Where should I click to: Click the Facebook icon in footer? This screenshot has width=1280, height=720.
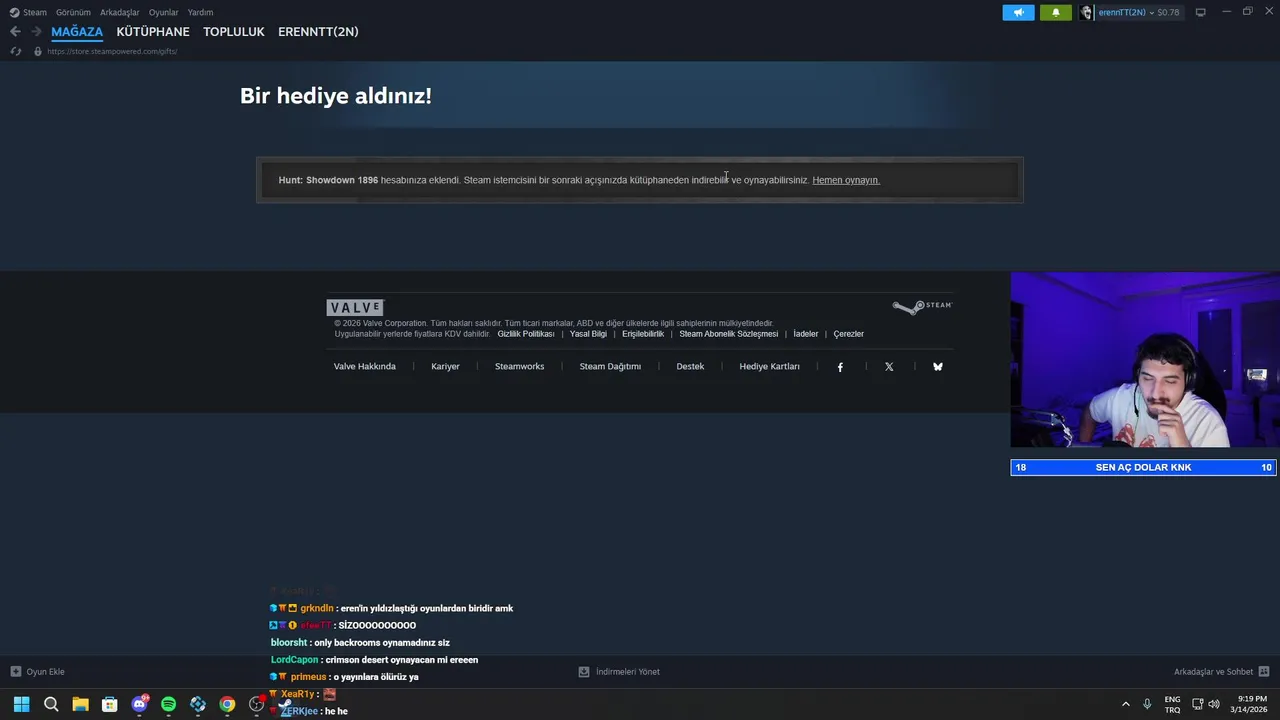tap(840, 367)
